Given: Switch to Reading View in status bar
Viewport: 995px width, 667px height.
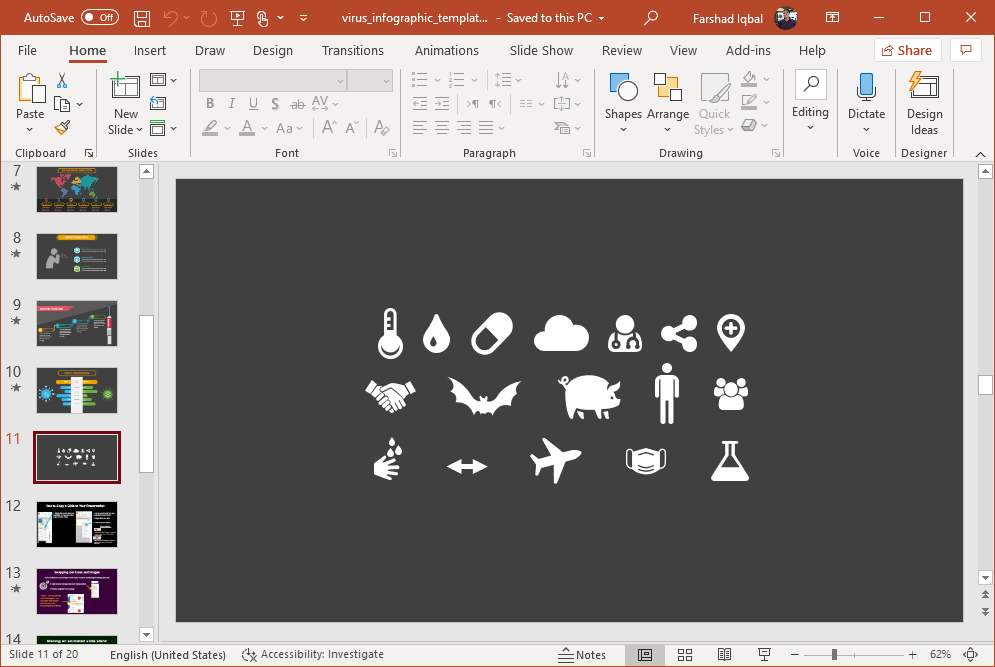Looking at the screenshot, I should (x=724, y=655).
